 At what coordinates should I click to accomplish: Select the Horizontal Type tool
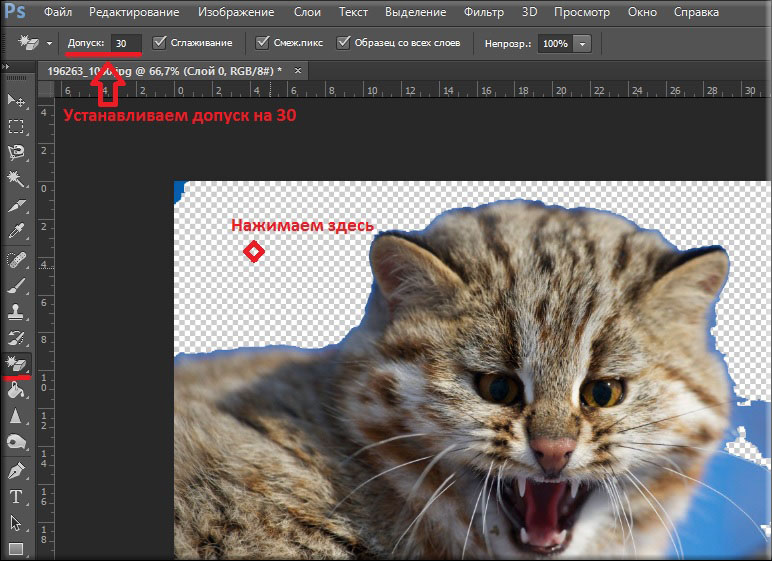point(17,496)
